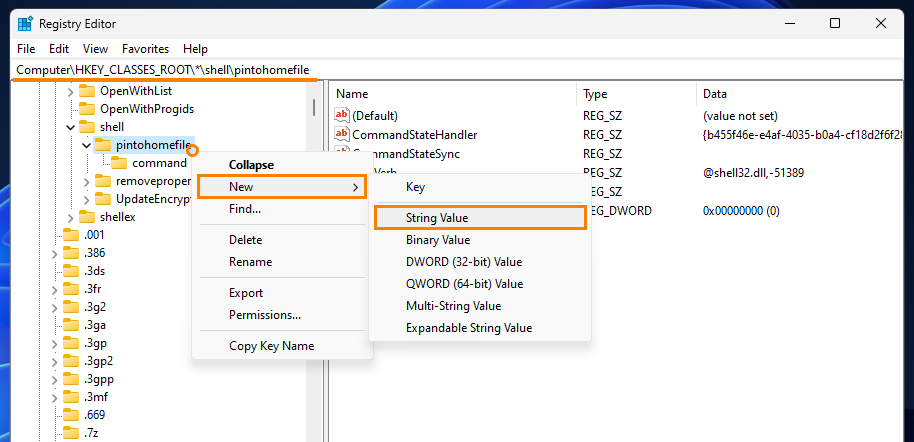Click the removeproperties folder icon
The height and width of the screenshot is (442, 914).
point(103,181)
